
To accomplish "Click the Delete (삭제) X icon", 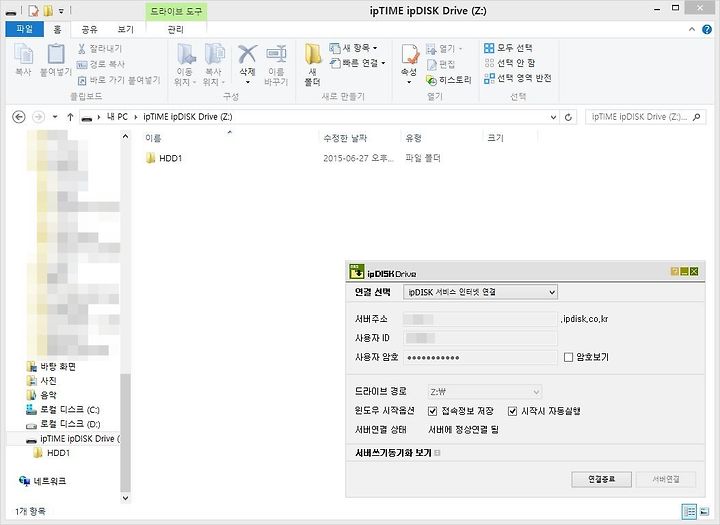I will pyautogui.click(x=247, y=64).
